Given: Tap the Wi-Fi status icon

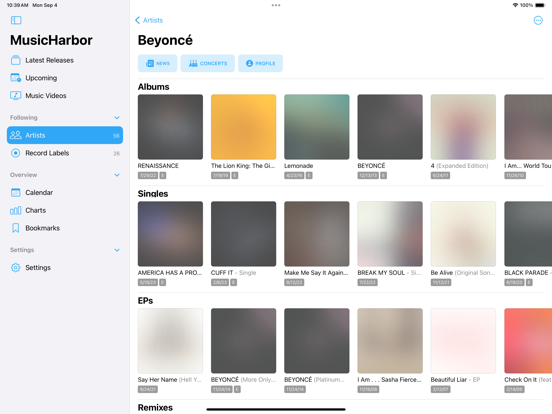Looking at the screenshot, I should 515,5.
